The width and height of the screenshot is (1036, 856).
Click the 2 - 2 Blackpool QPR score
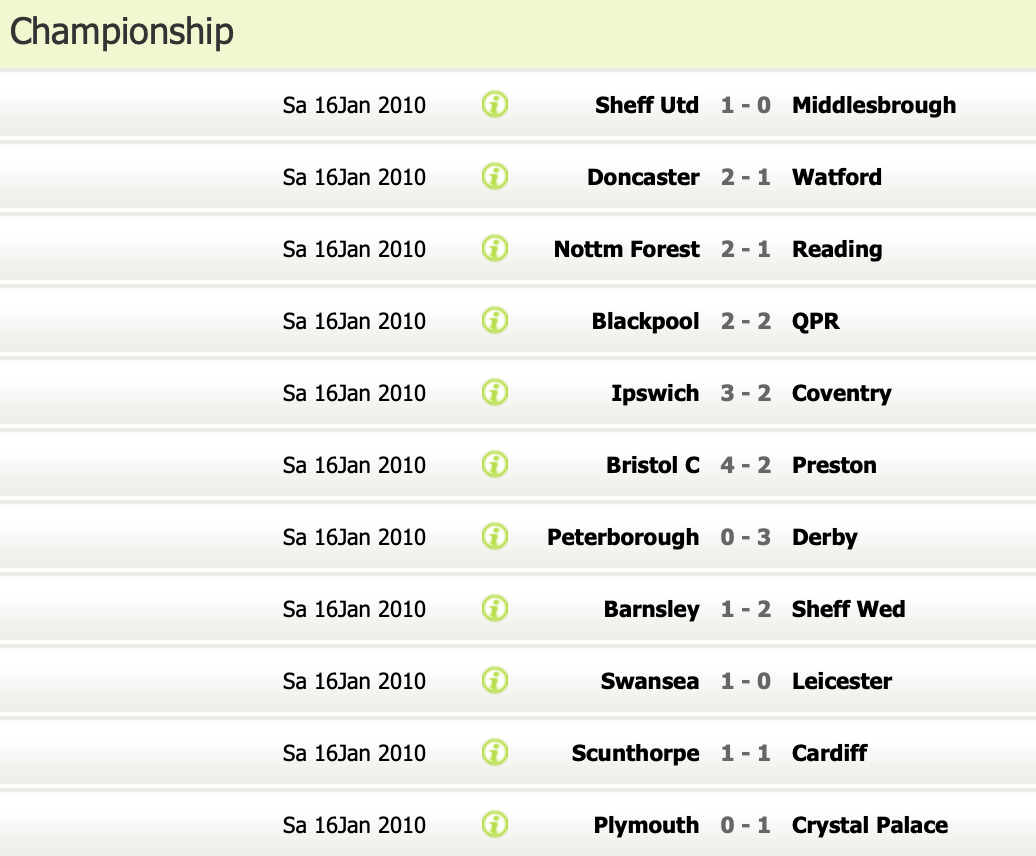(746, 321)
